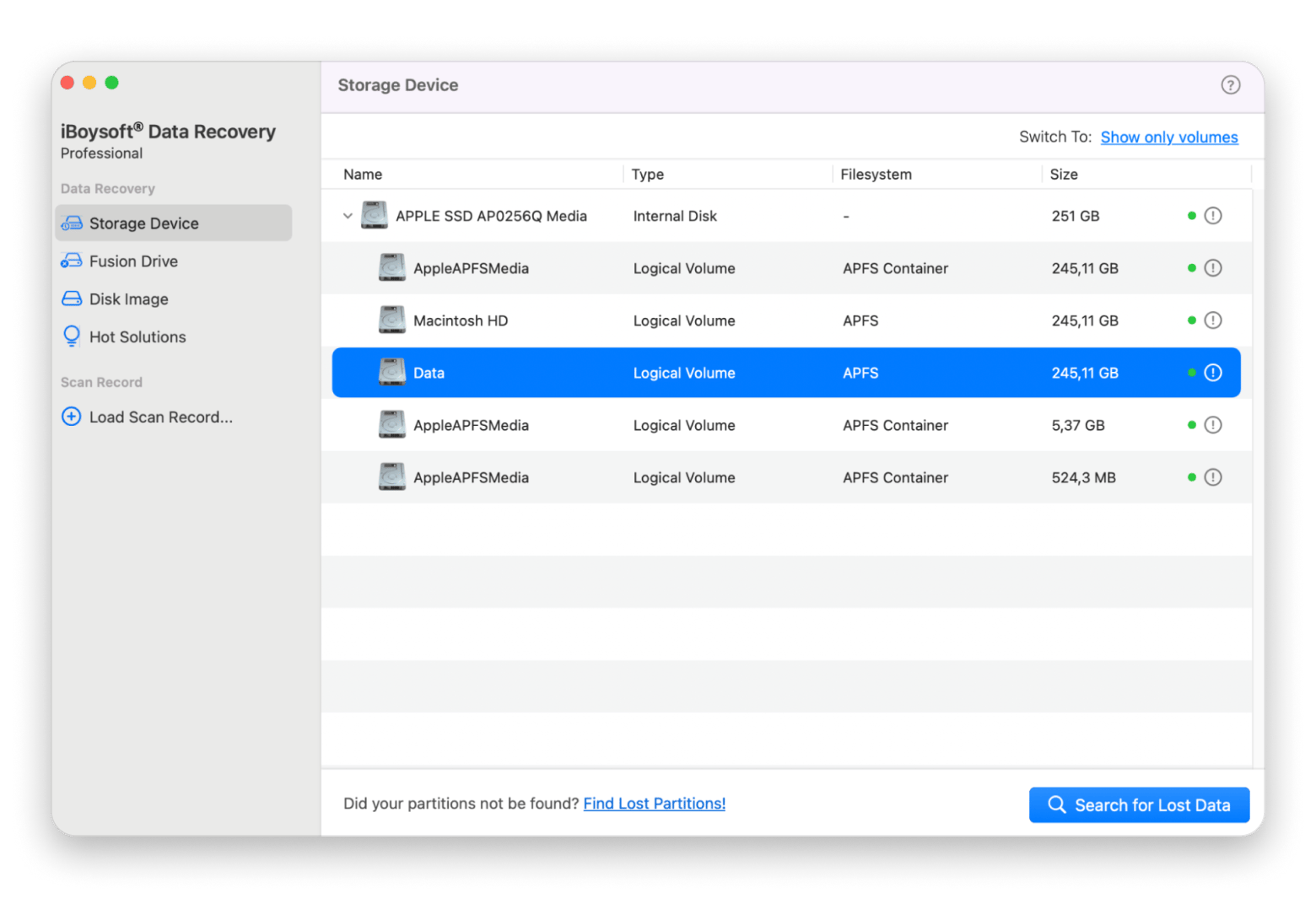Click the Filesystem column header

tap(876, 175)
